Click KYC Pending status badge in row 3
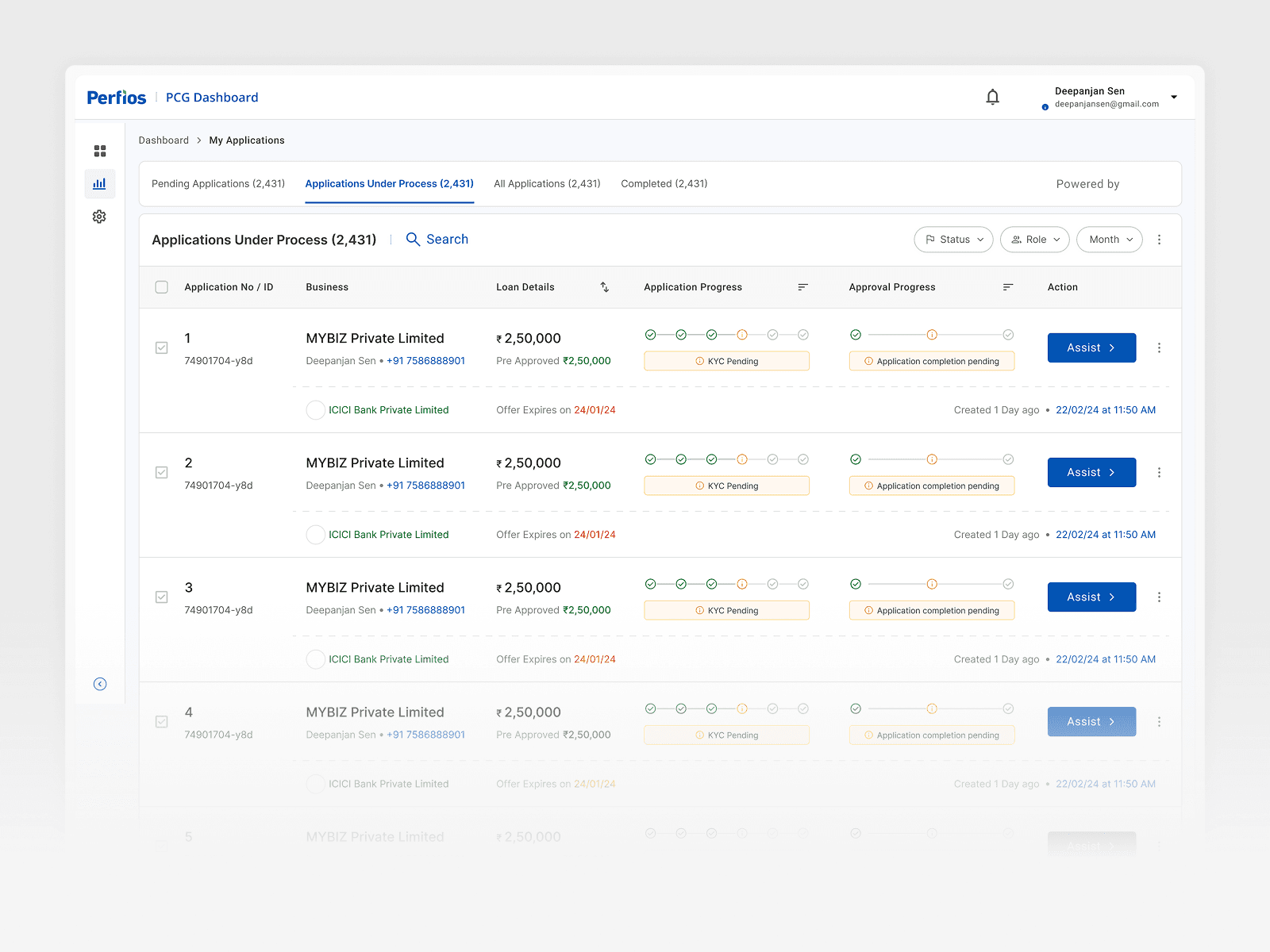 point(727,610)
